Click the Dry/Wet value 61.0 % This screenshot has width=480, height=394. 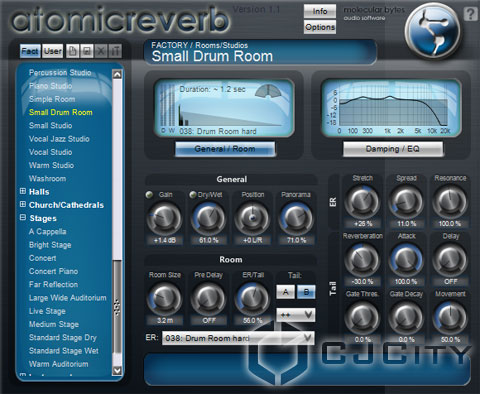pyautogui.click(x=208, y=240)
